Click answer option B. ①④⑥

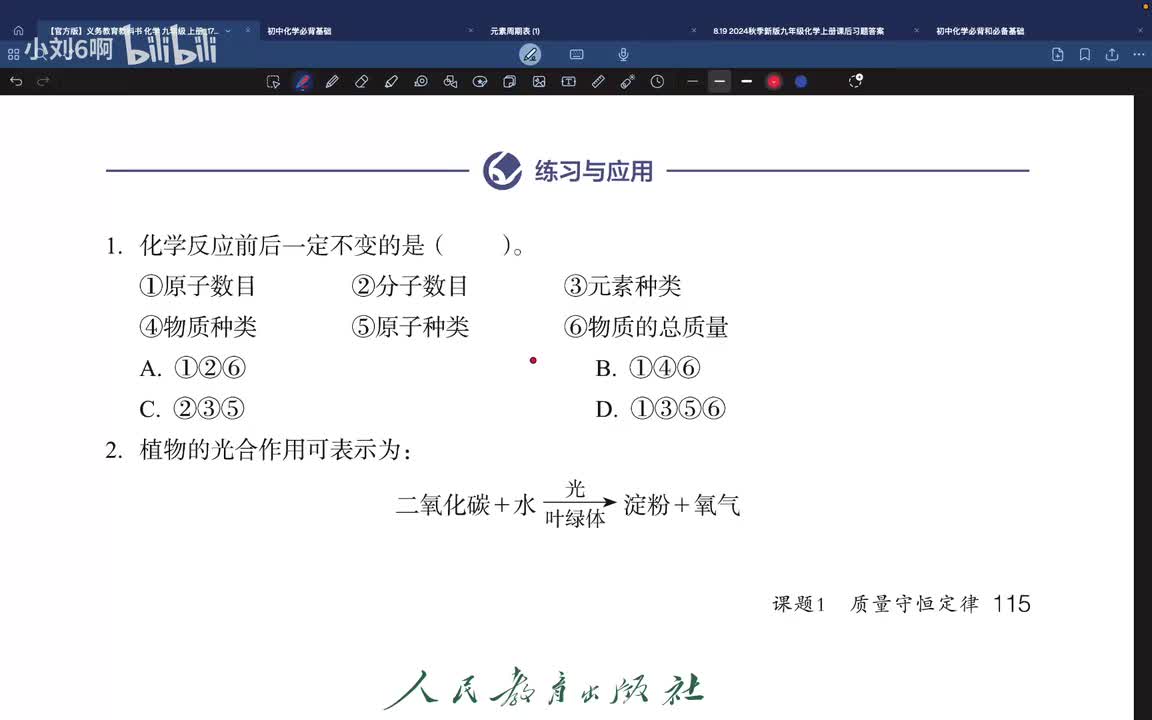(647, 368)
